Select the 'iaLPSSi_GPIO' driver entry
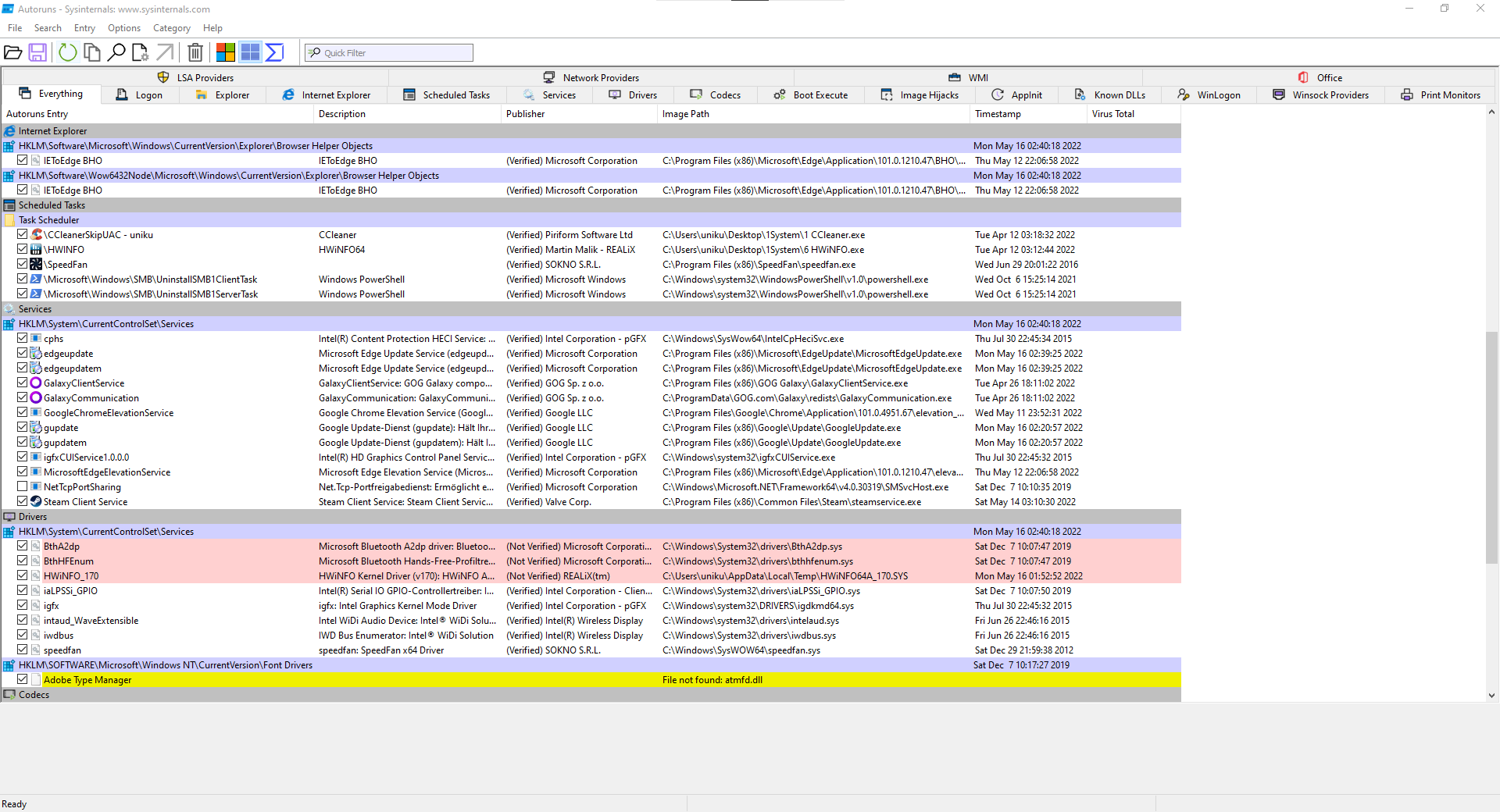Screen dimensions: 1500x812 pos(70,591)
